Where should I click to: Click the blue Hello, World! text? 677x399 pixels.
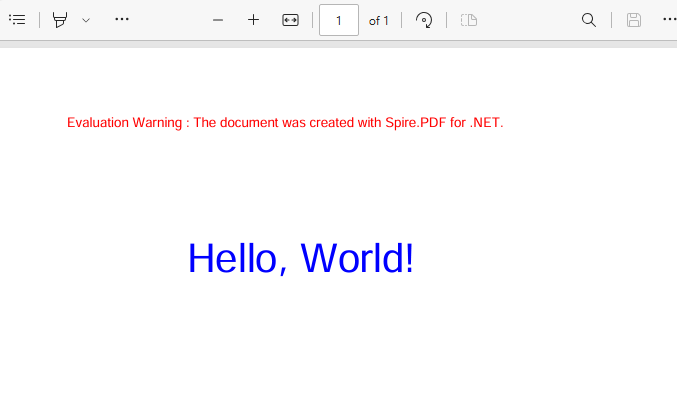click(x=301, y=259)
